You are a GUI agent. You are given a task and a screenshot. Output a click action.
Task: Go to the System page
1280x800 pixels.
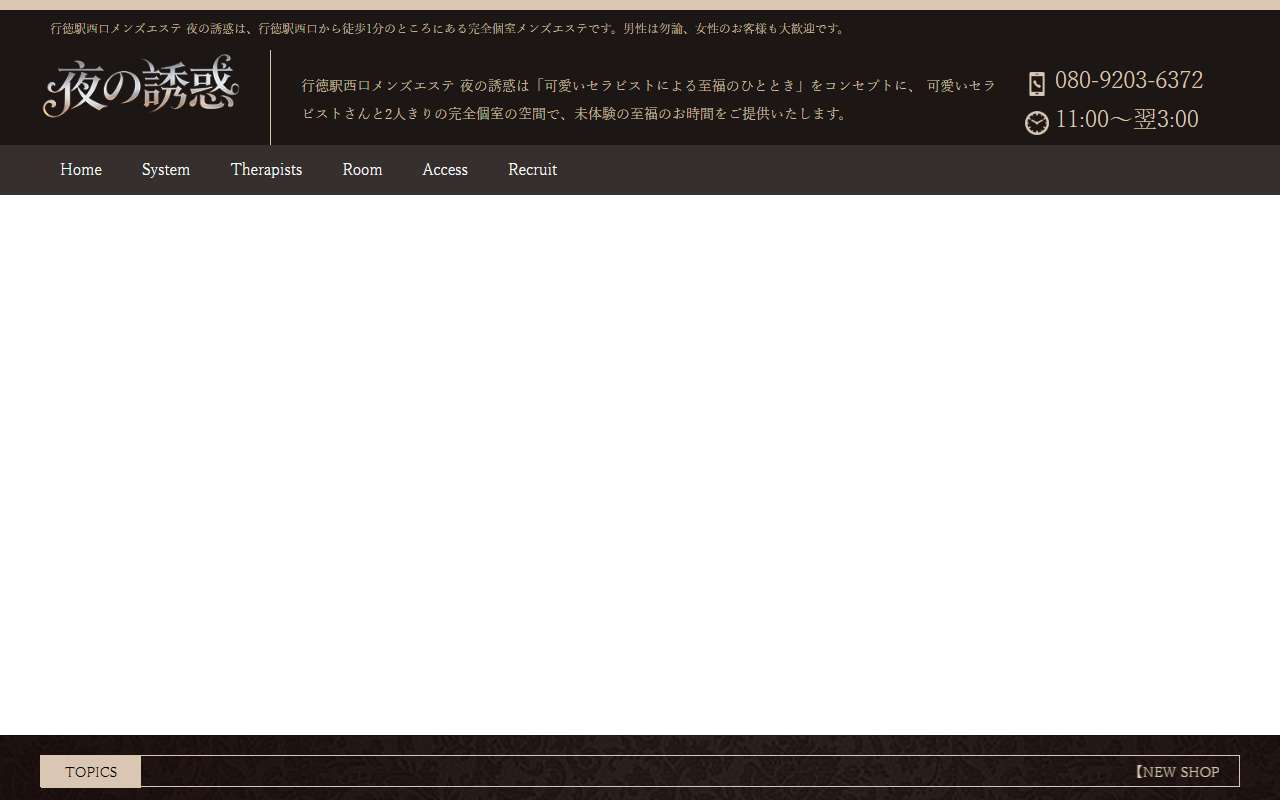click(166, 170)
